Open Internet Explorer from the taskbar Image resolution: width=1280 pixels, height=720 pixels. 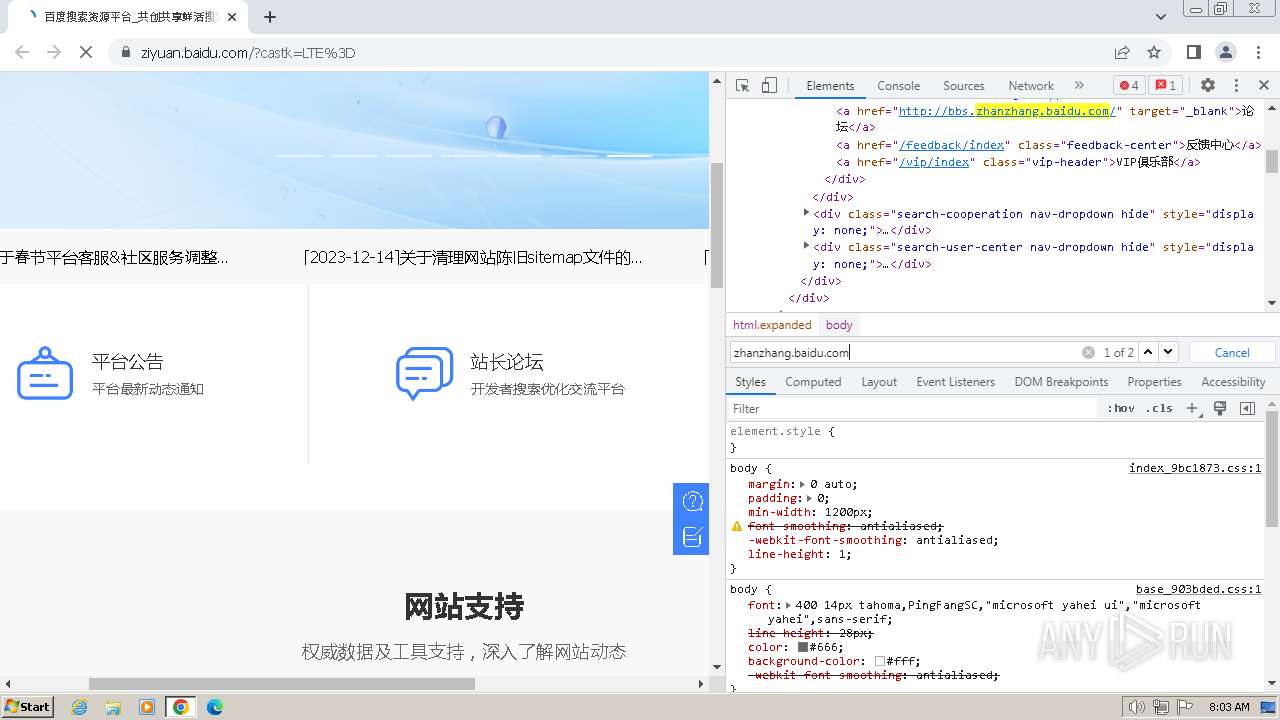[x=80, y=706]
